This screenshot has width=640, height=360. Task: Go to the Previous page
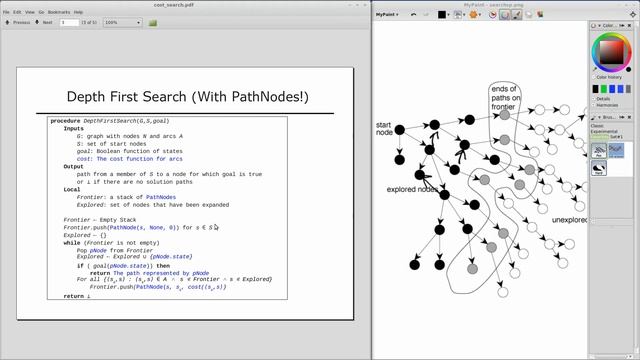point(18,22)
